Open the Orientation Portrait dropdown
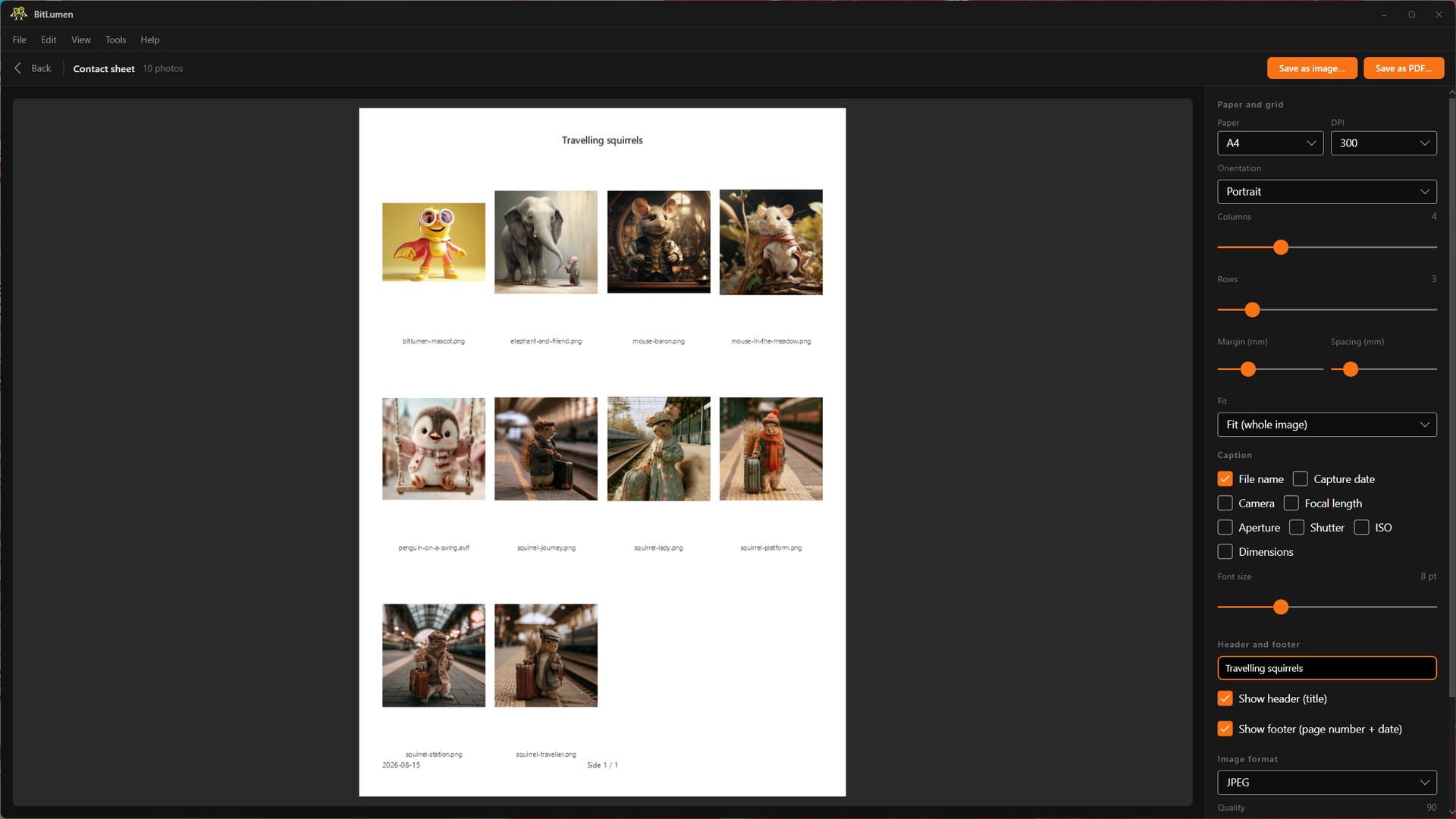 click(1327, 191)
